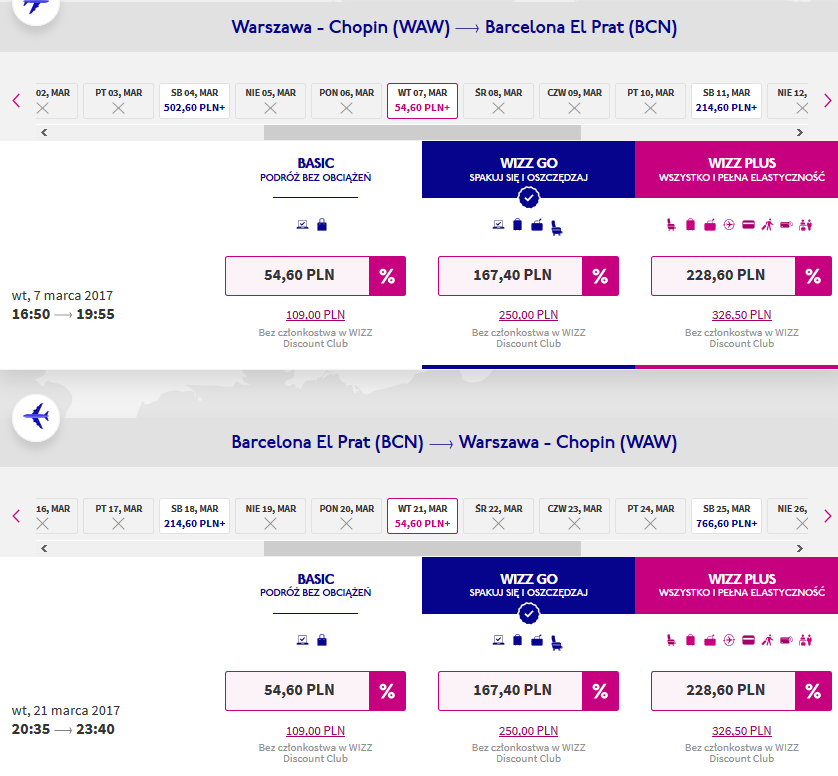Show later return dates with the right pink chevron
The image size is (838, 776).
pyautogui.click(x=827, y=516)
